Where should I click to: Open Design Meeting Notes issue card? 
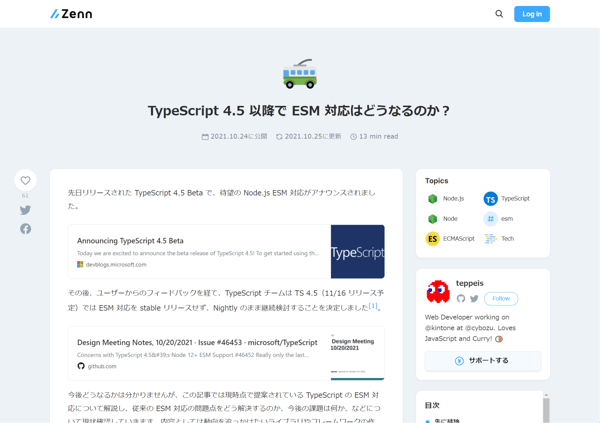[x=226, y=353]
